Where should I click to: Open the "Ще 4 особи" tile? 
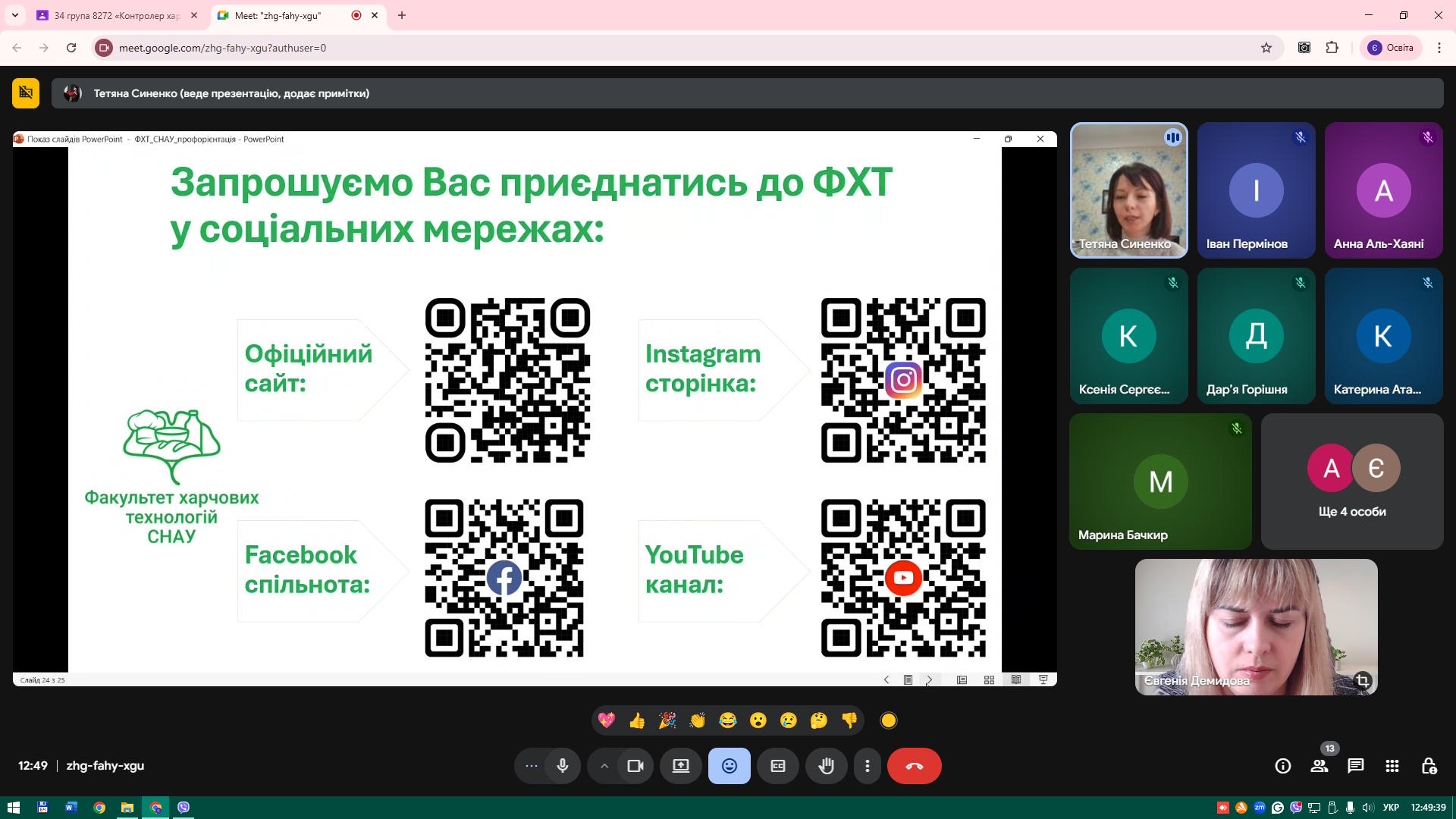1352,482
